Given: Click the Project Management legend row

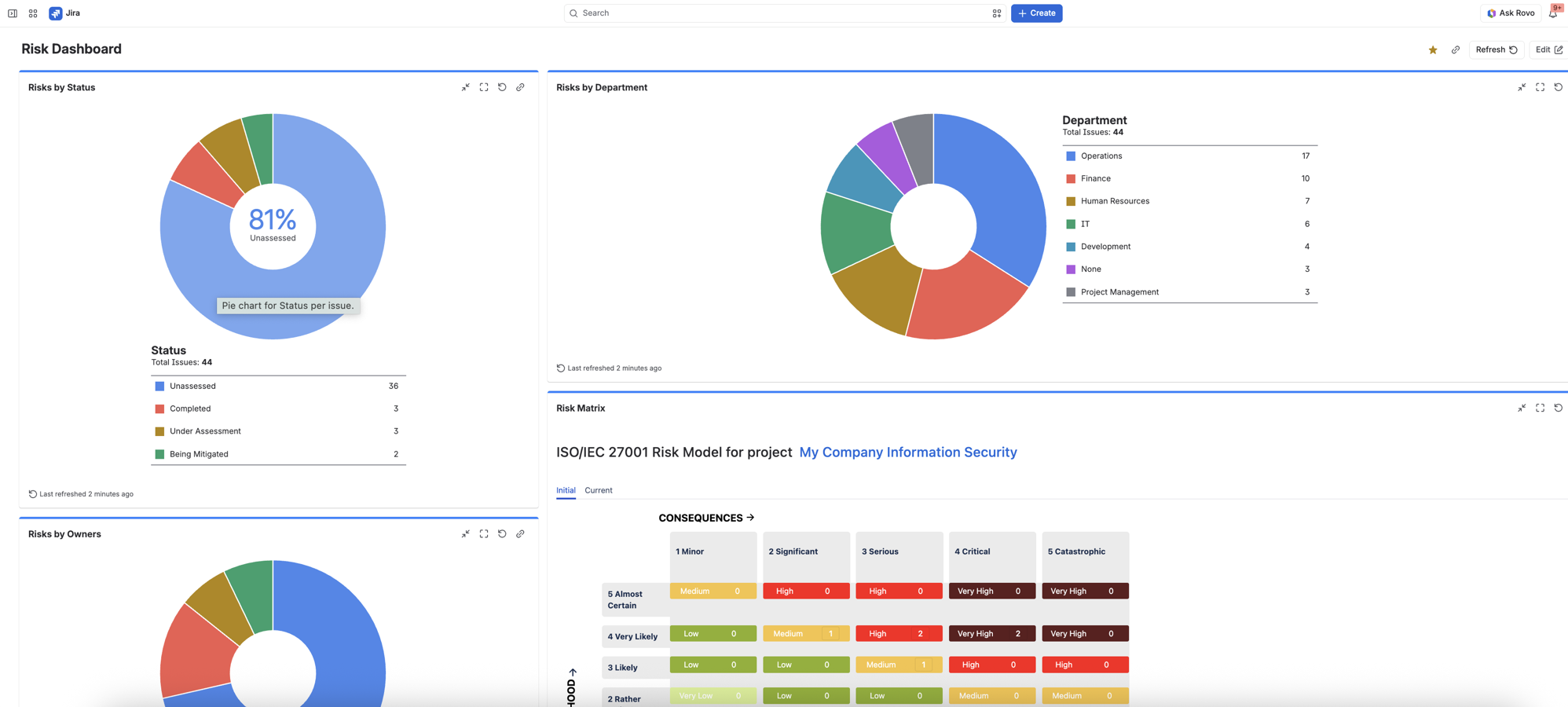Looking at the screenshot, I should [1189, 292].
